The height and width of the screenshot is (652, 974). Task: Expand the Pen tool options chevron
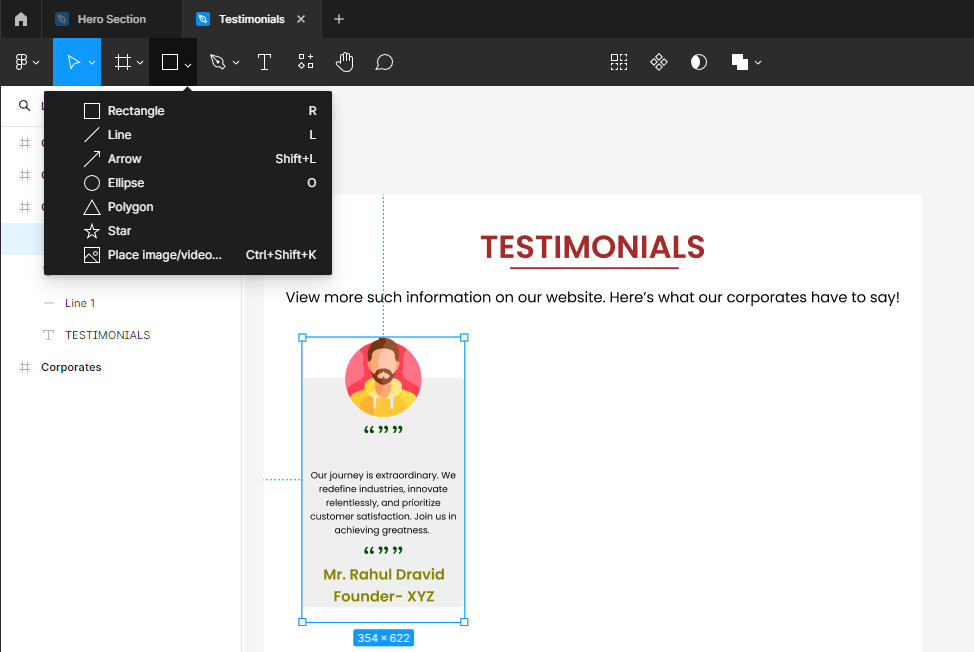point(236,63)
